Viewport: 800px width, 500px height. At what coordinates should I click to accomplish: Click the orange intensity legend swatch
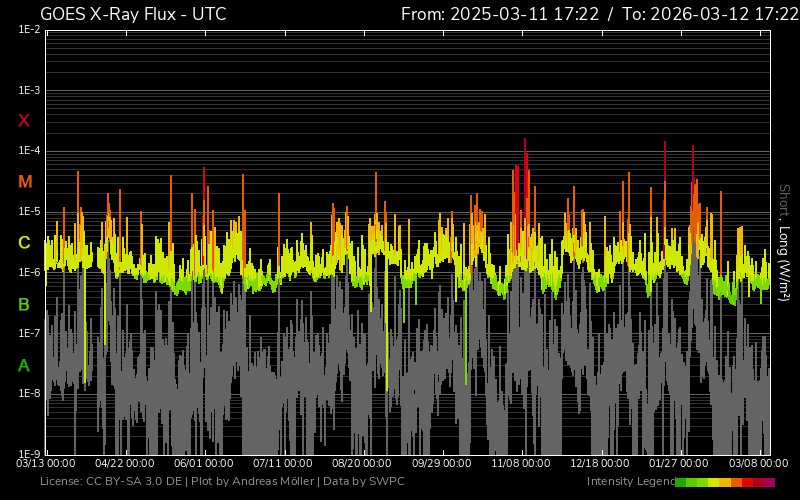(x=736, y=483)
